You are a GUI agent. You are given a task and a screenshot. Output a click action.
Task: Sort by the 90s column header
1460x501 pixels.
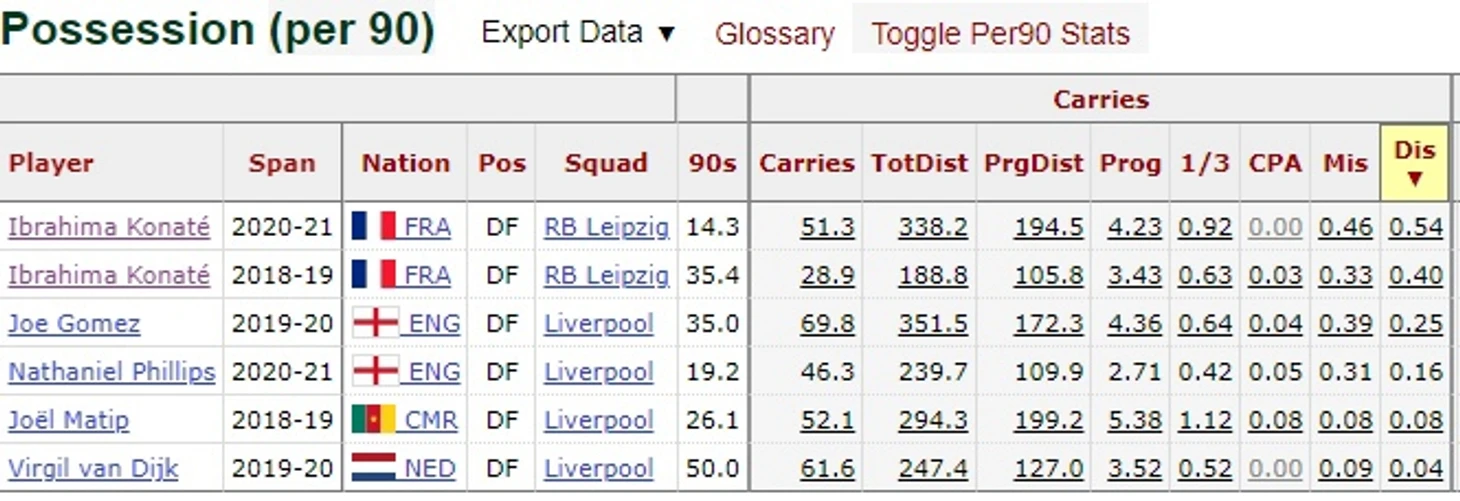coord(712,163)
